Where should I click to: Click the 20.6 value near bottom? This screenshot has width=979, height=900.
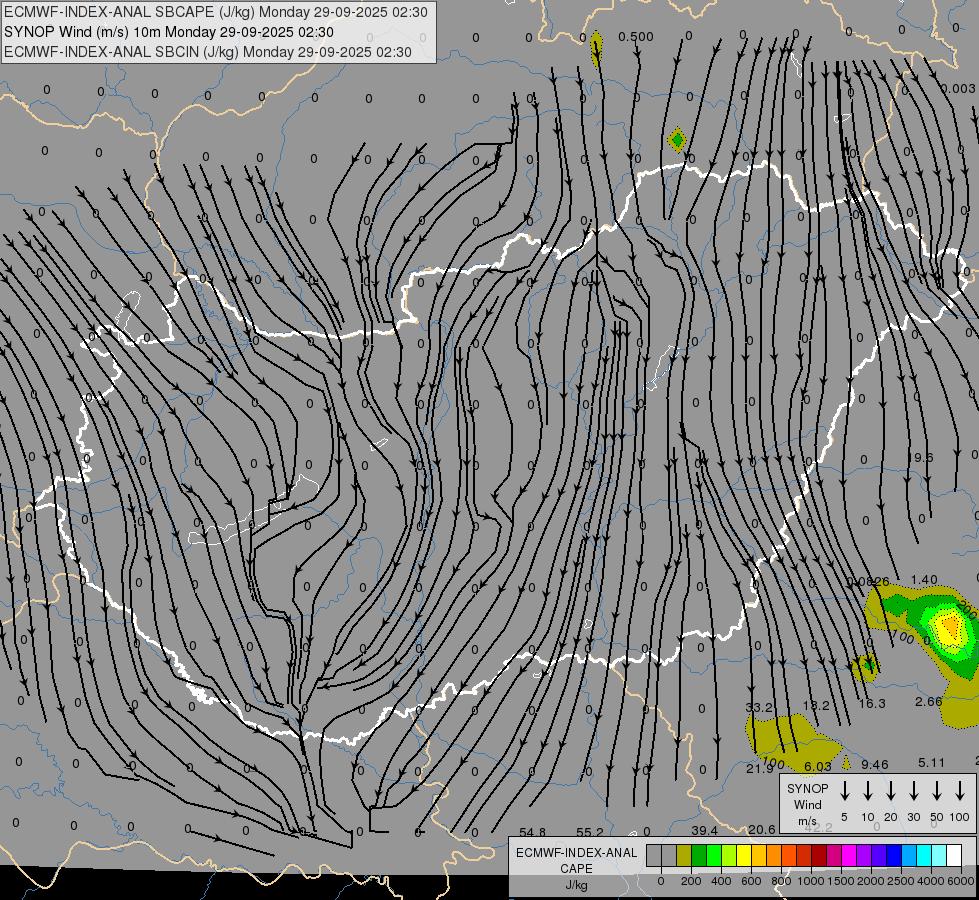tap(761, 829)
